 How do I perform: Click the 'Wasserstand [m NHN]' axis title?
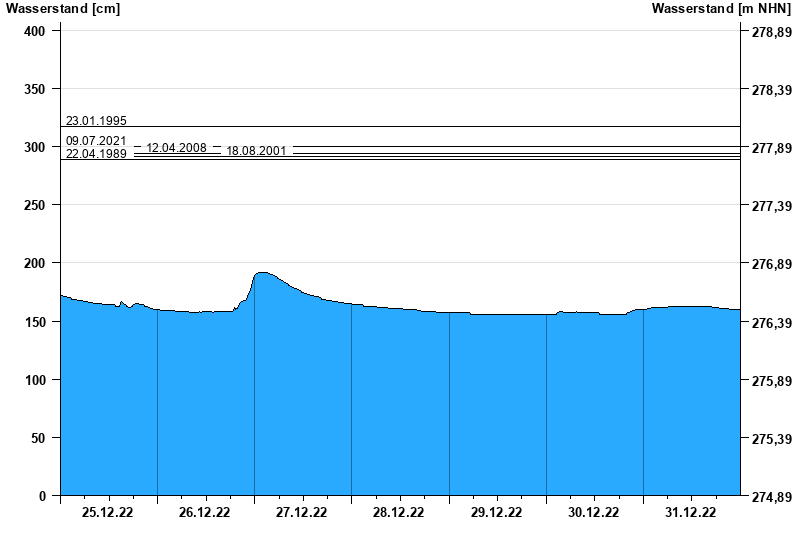coord(721,9)
